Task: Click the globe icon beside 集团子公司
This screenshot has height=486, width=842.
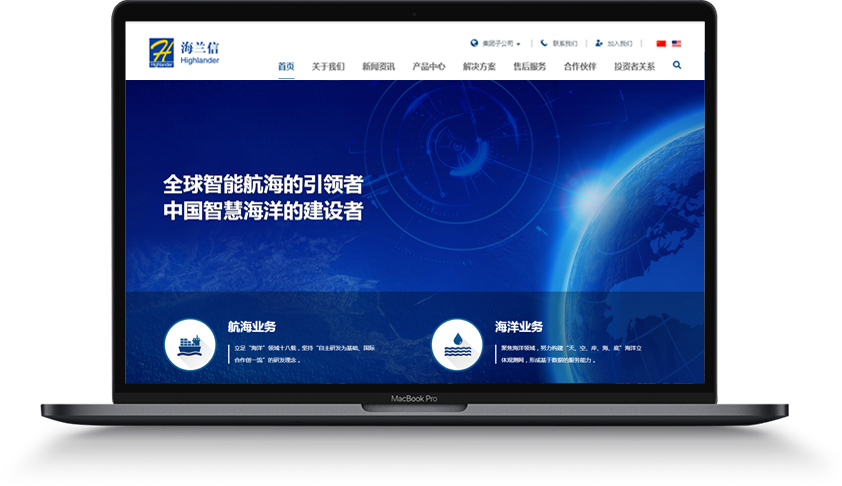Action: (474, 44)
